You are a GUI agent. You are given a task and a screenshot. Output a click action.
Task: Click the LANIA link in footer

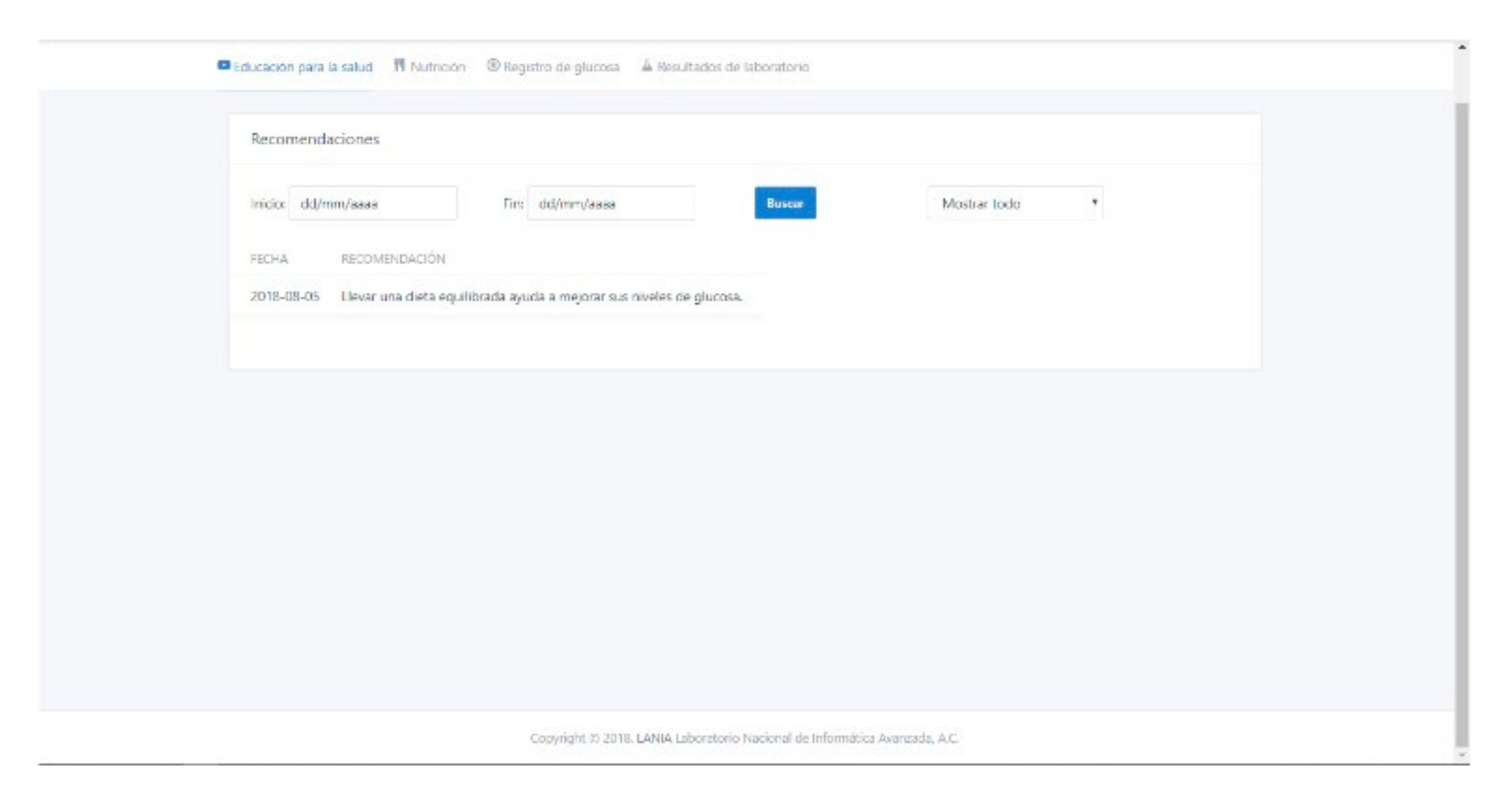coord(653,738)
